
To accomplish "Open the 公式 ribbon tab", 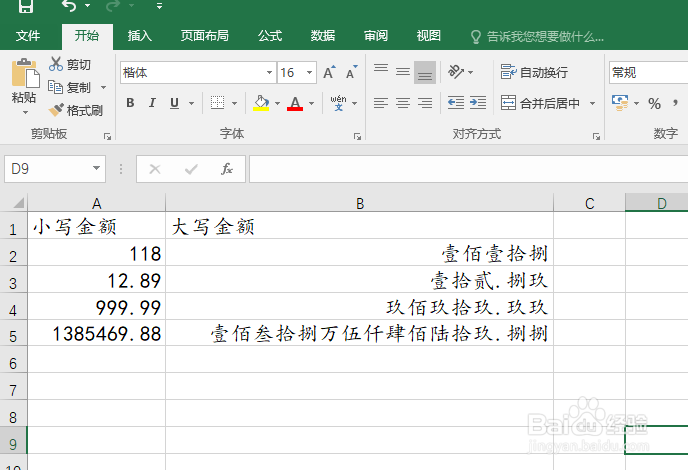I will (x=269, y=36).
